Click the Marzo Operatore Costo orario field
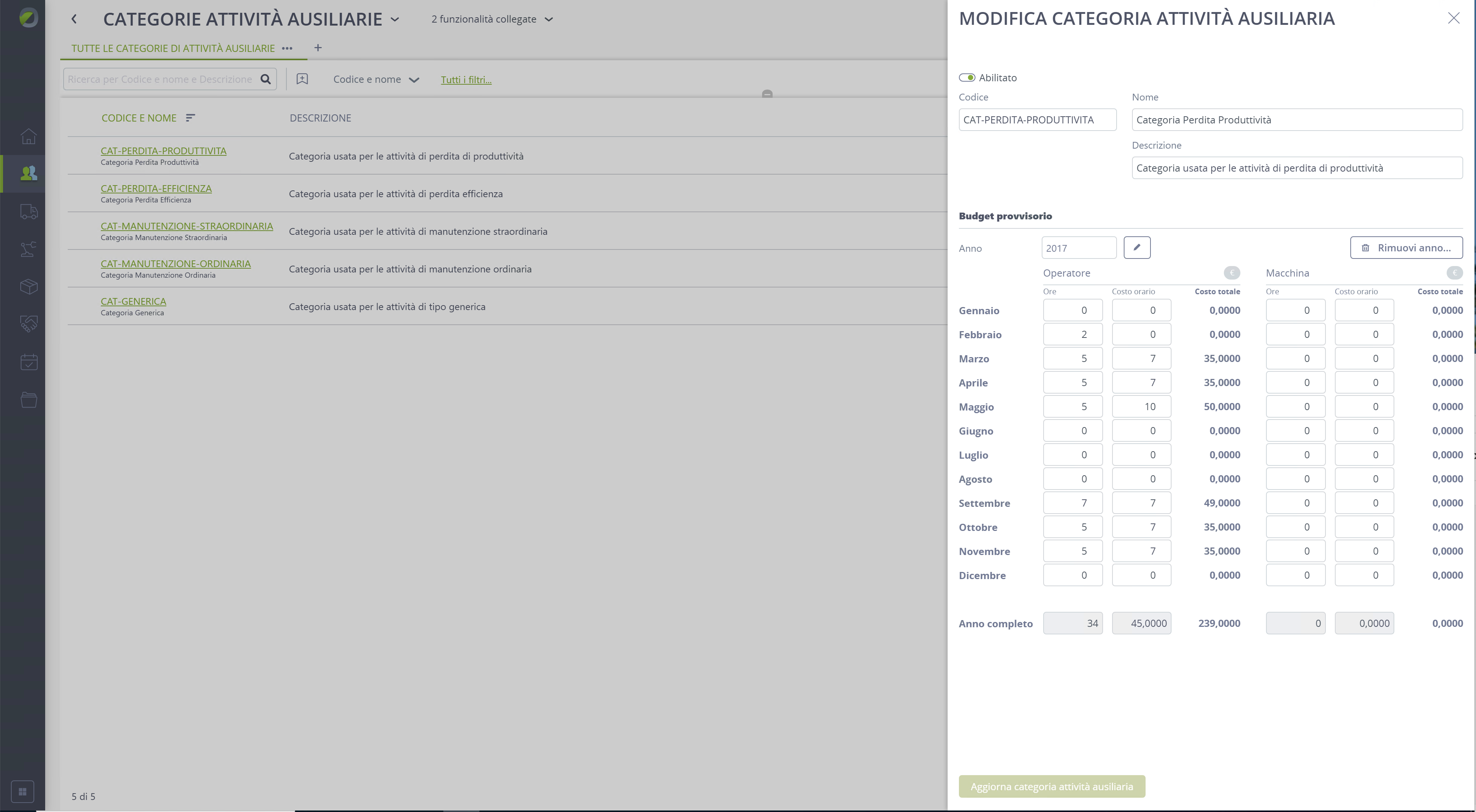 1141,358
